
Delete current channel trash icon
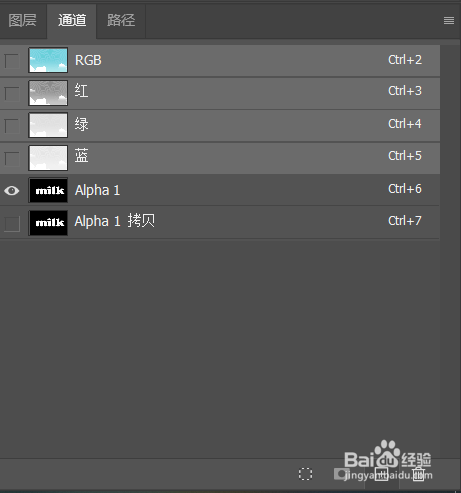pyautogui.click(x=419, y=474)
